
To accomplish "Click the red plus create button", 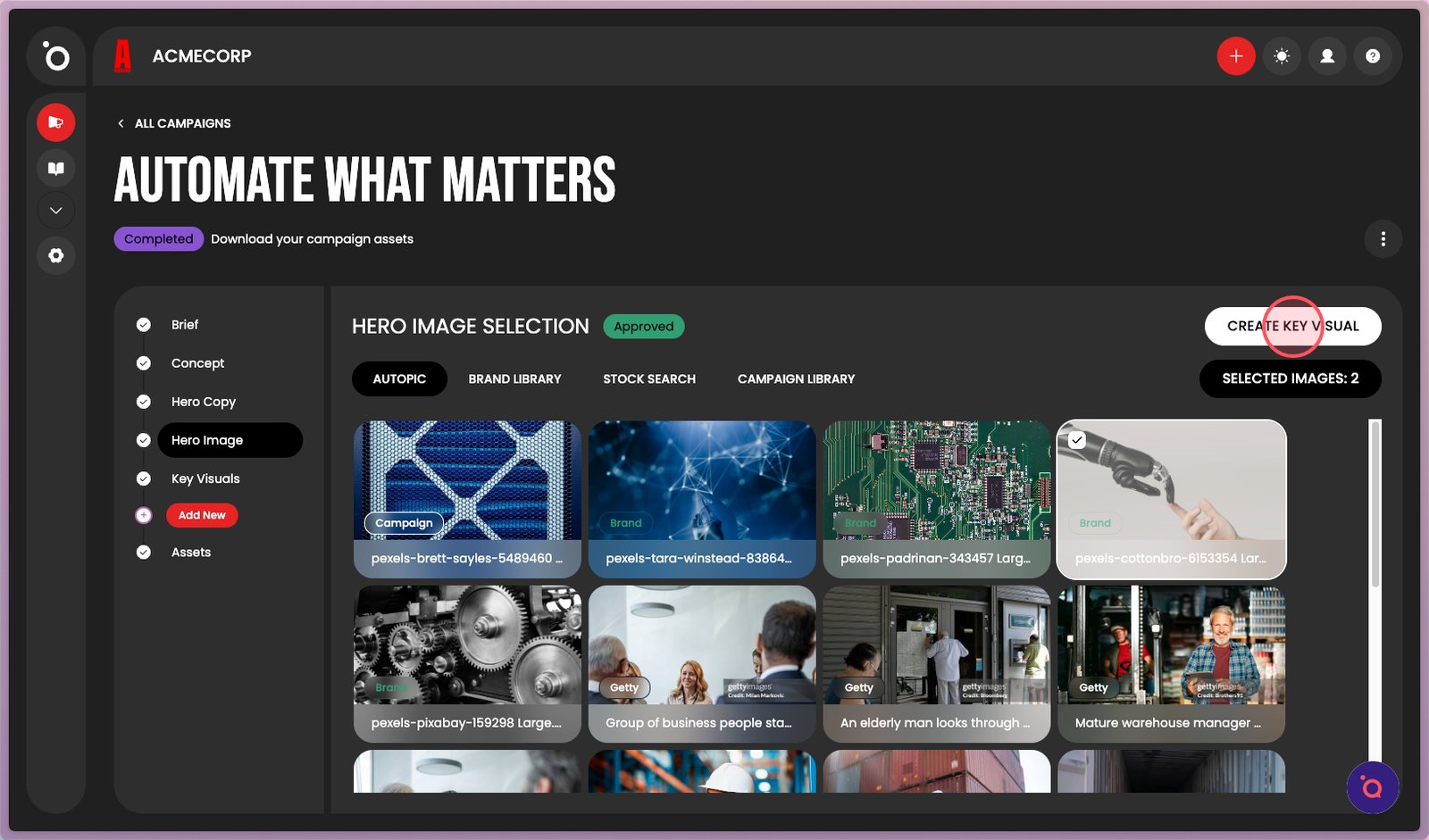I will point(1236,56).
